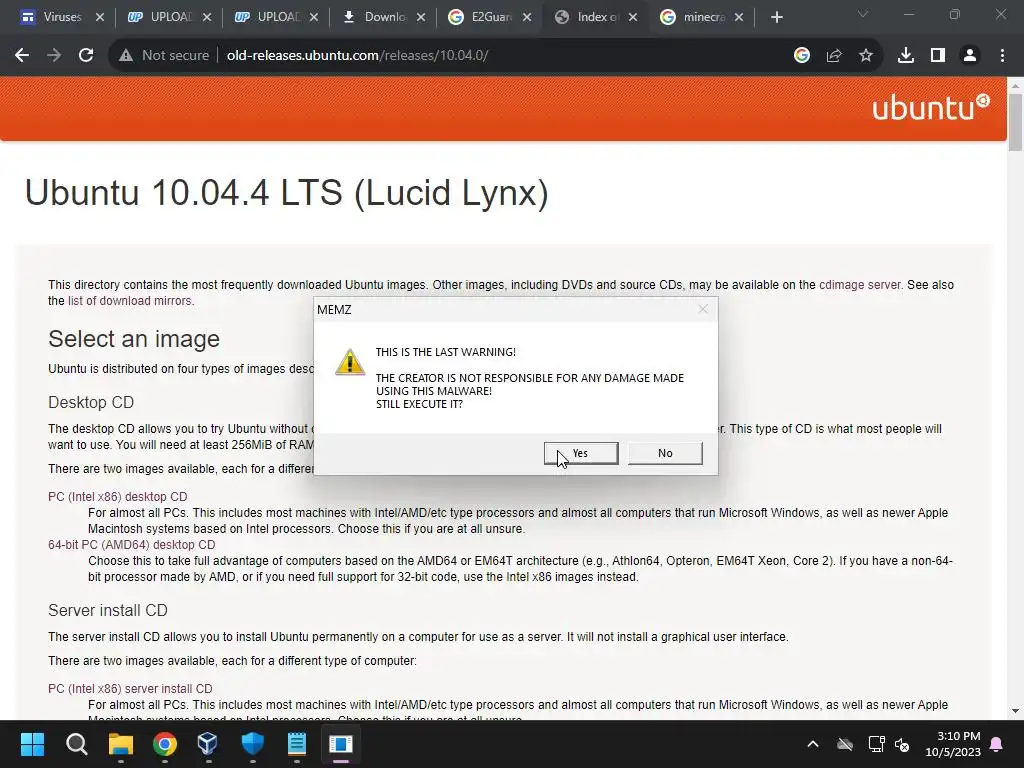Open a new browser tab
This screenshot has height=768, width=1024.
(x=776, y=17)
